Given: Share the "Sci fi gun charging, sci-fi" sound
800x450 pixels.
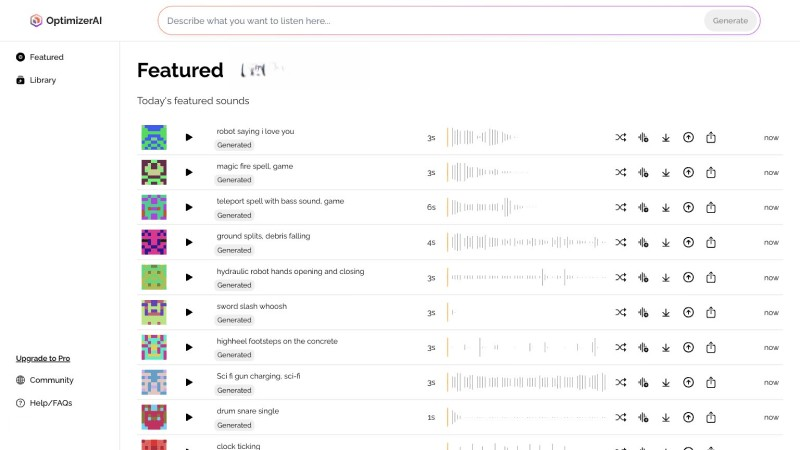Looking at the screenshot, I should tap(711, 382).
